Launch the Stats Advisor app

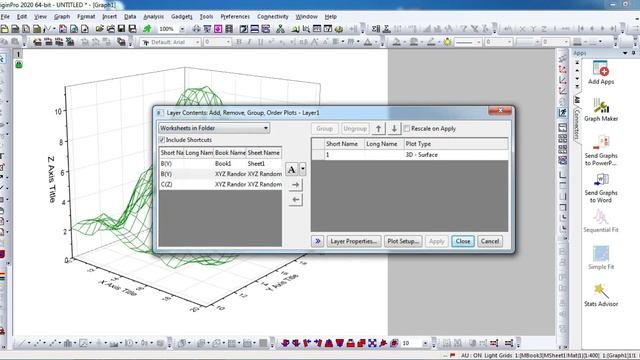click(601, 295)
